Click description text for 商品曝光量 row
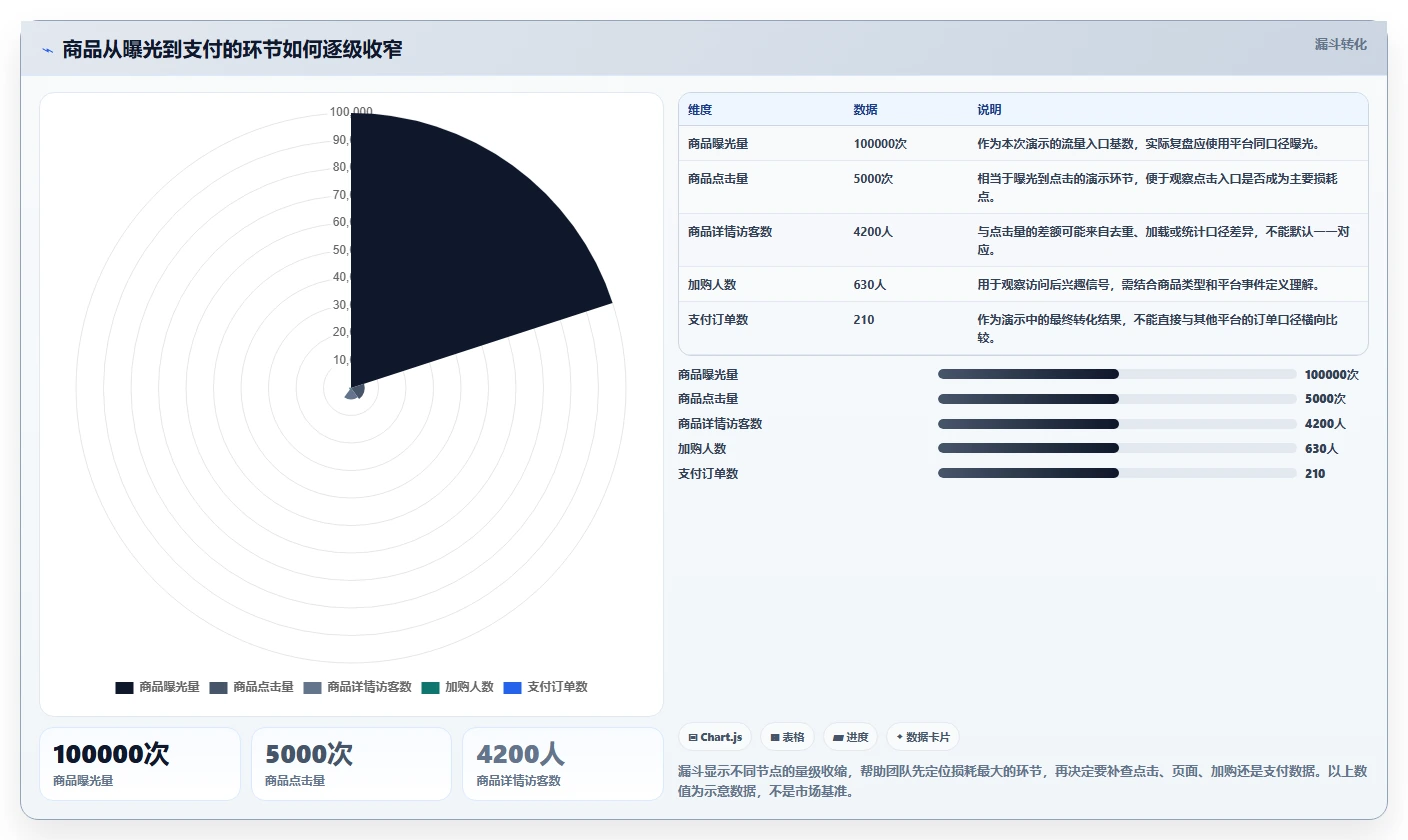1408x840 pixels. [x=1149, y=144]
